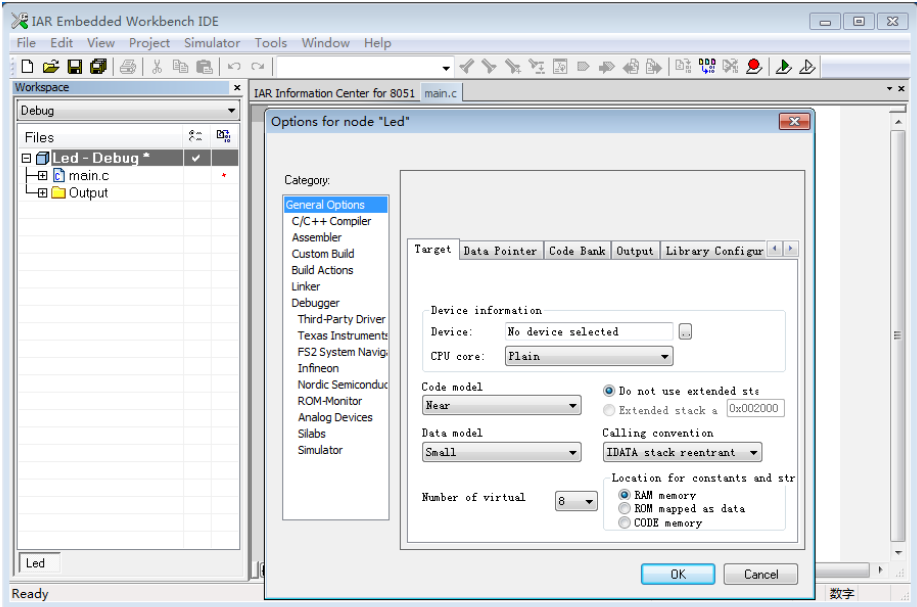This screenshot has height=607, width=917.
Task: Confirm options with OK button
Action: tap(678, 574)
